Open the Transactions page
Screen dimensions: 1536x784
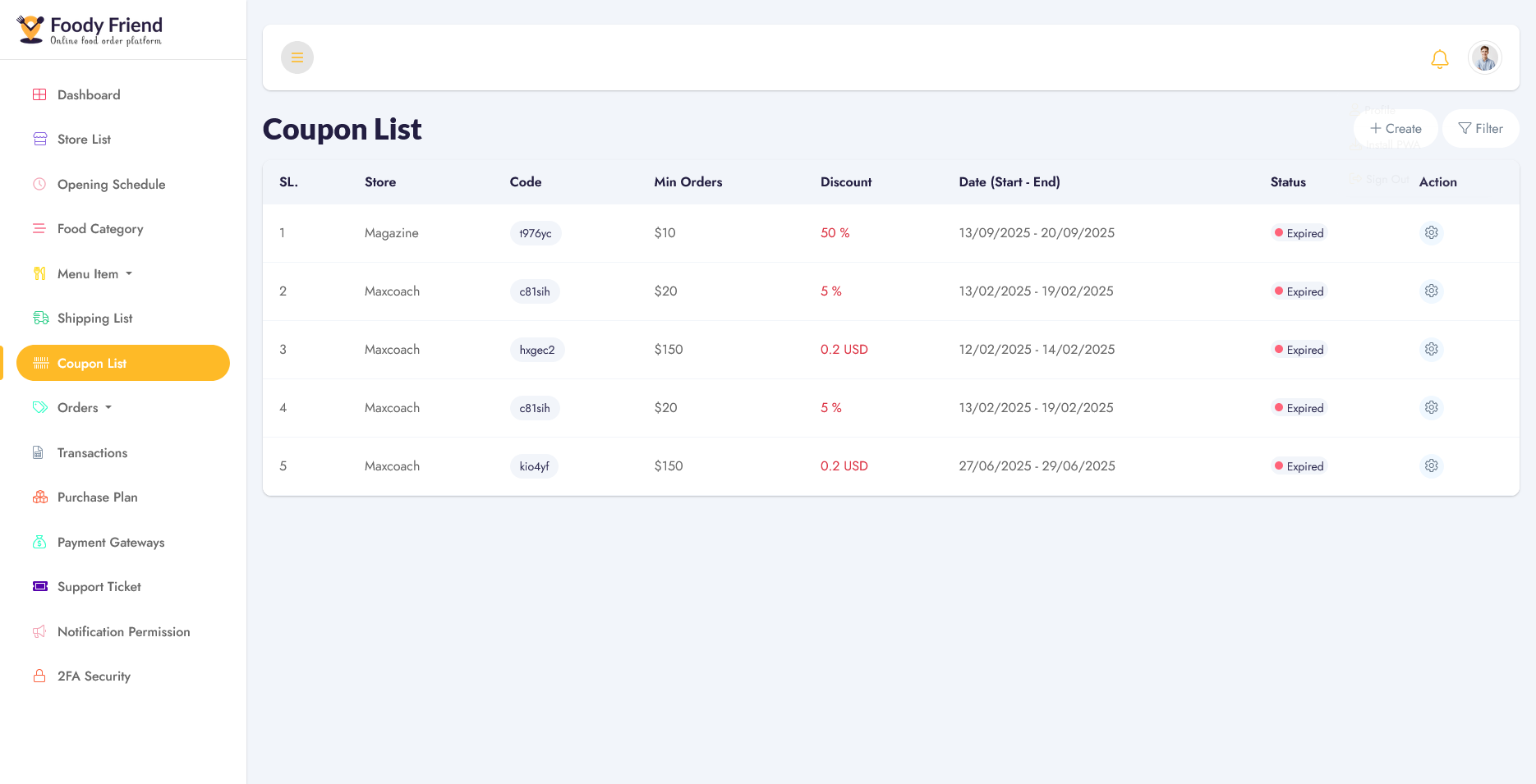tap(123, 452)
